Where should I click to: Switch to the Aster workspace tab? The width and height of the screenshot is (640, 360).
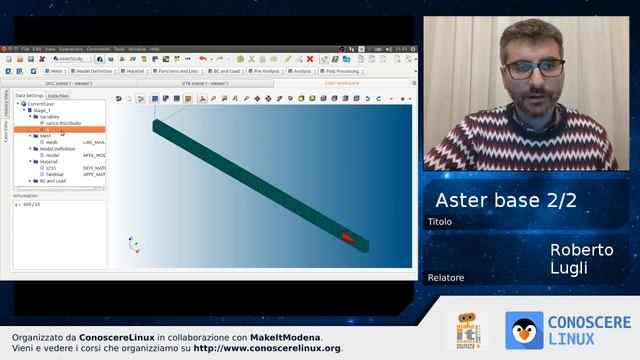pos(342,83)
